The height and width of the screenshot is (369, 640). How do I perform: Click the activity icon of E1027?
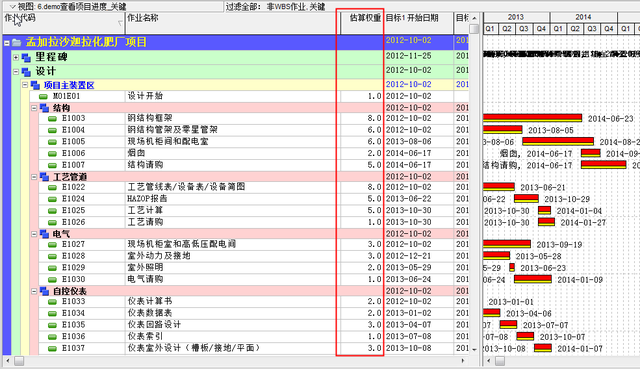52,245
